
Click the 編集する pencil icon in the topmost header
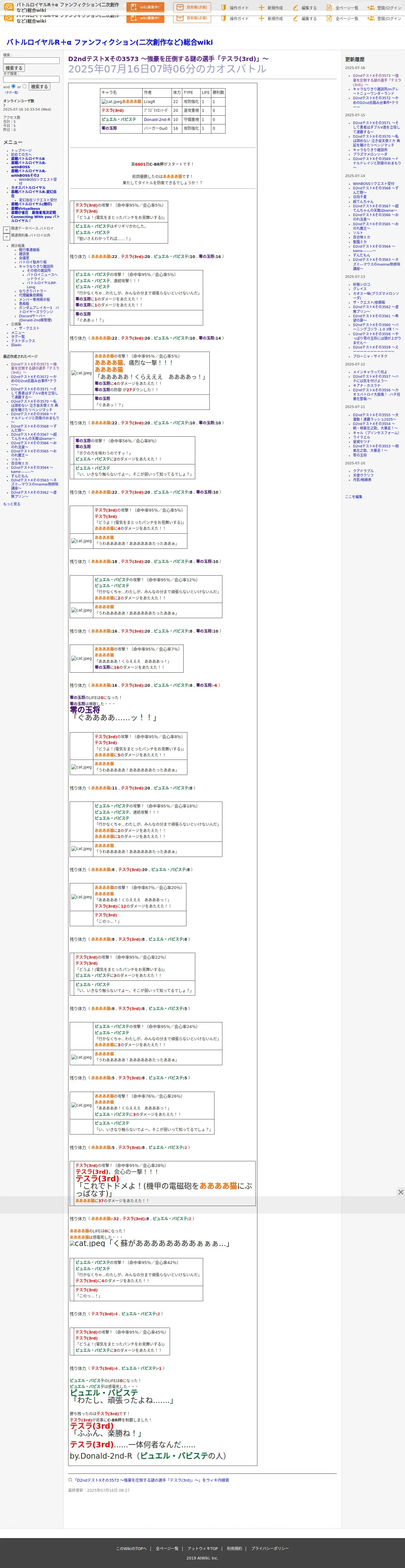(x=295, y=8)
